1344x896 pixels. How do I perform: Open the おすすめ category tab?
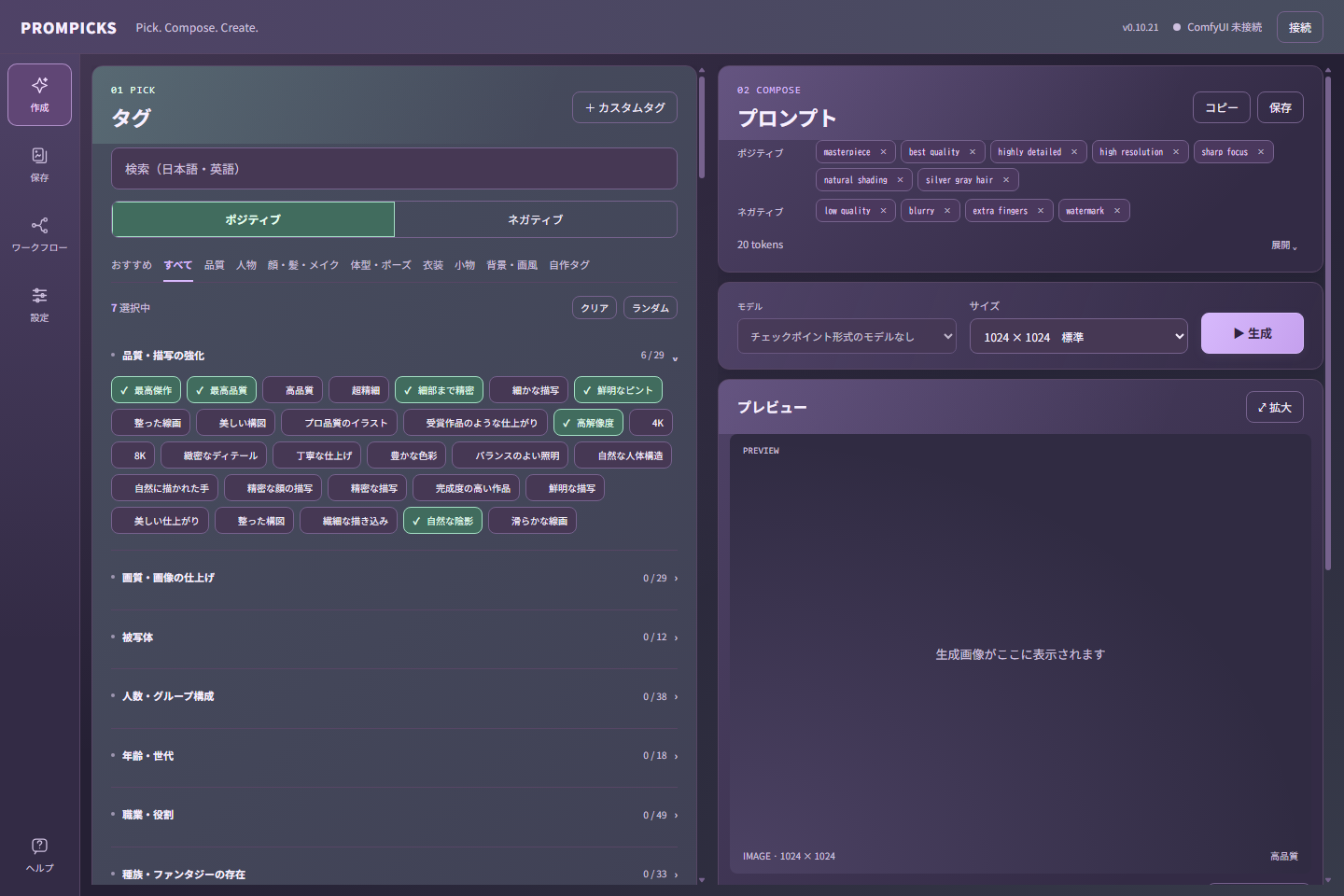point(132,265)
